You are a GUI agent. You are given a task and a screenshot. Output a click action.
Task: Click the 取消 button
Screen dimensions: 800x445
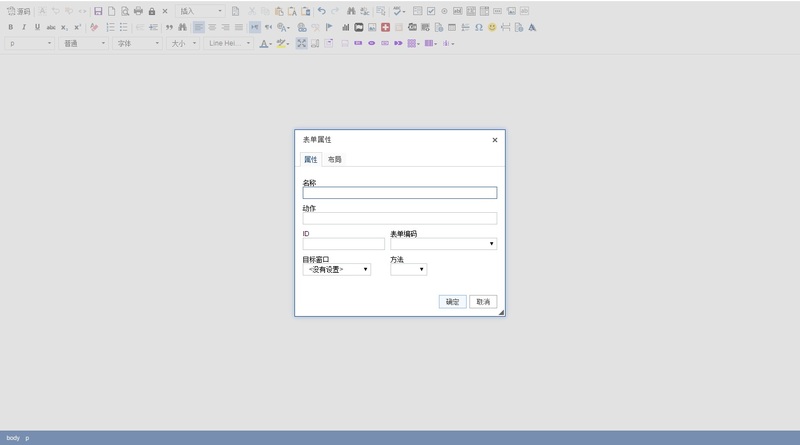(x=483, y=301)
